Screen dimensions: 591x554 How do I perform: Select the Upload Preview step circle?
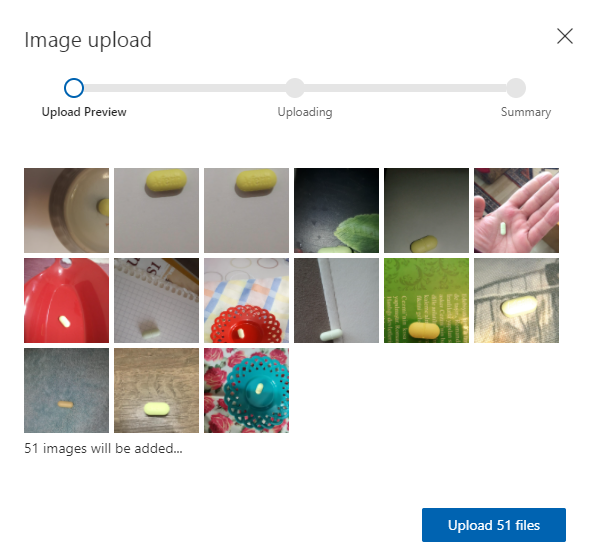(74, 88)
